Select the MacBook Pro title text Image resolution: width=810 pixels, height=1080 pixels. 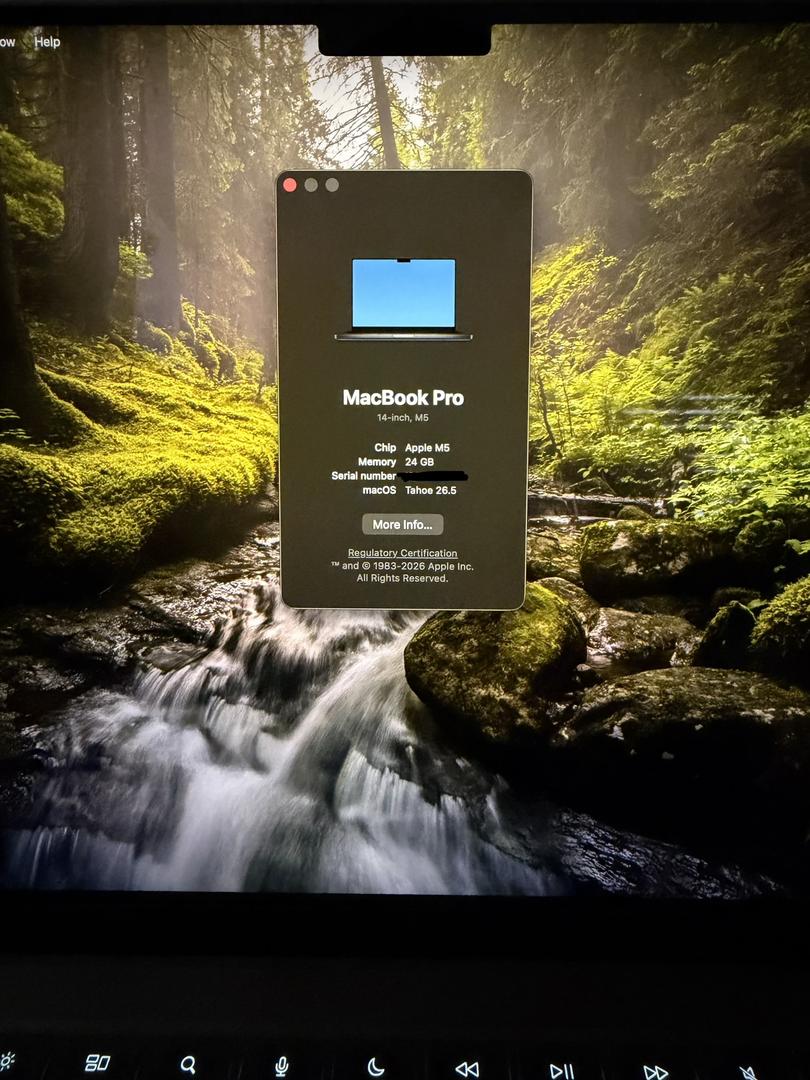point(404,397)
